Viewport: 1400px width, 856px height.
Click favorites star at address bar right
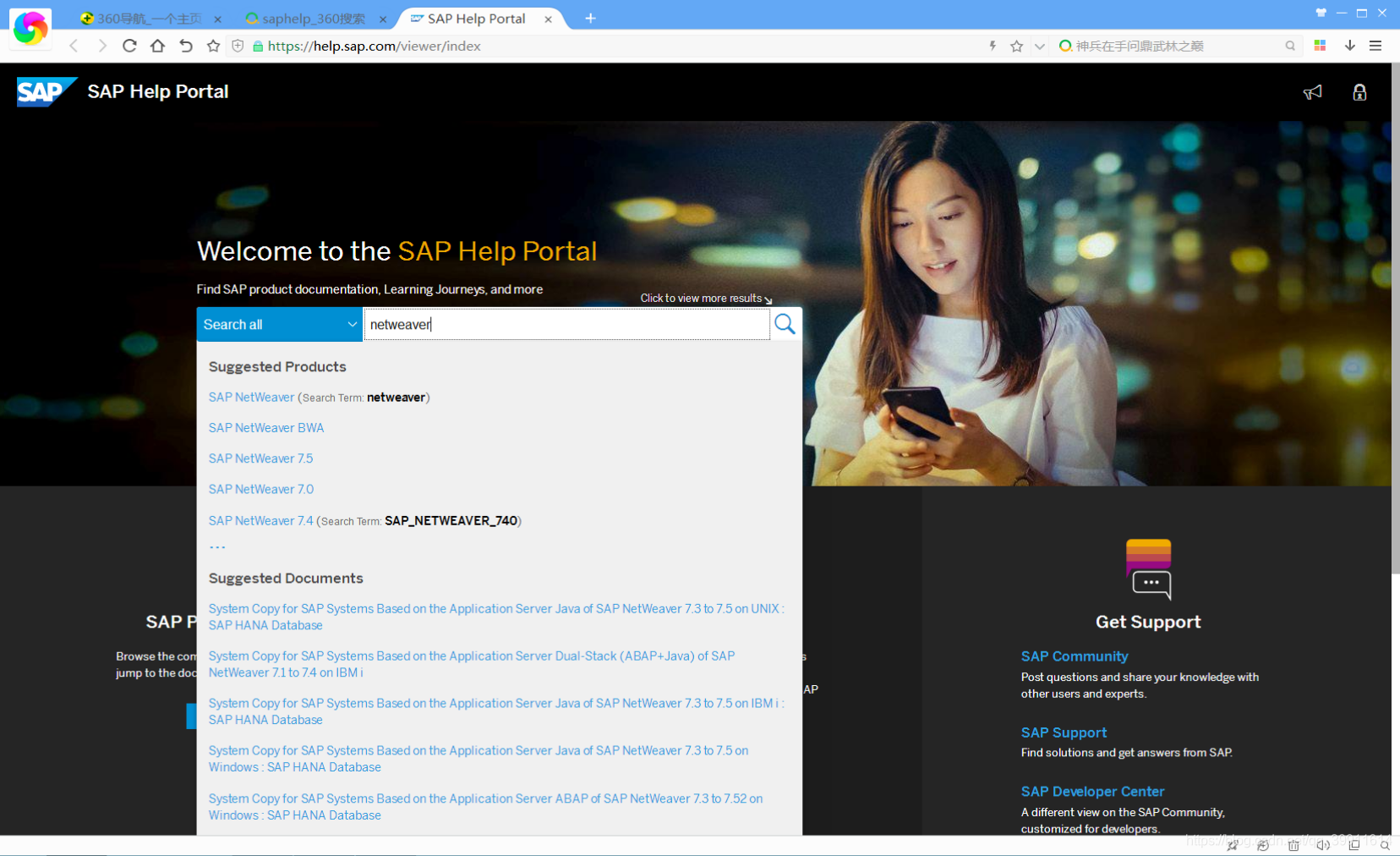tap(1016, 46)
